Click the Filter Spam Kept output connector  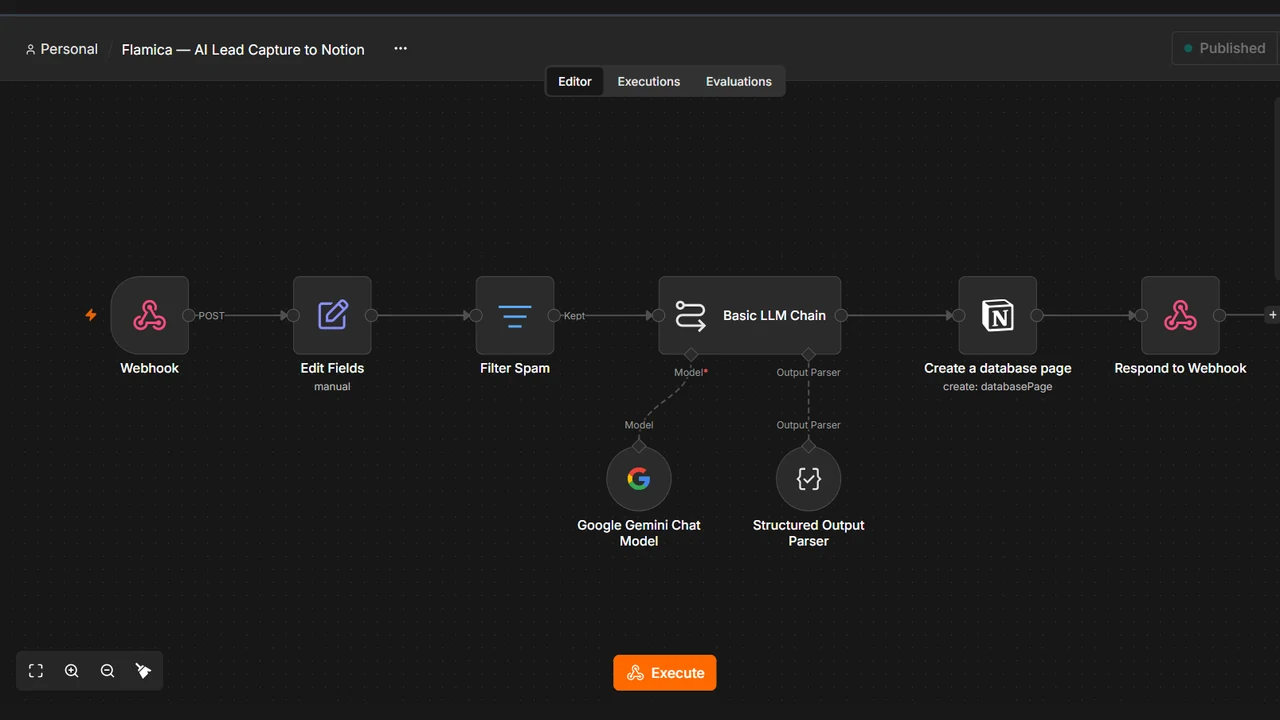(x=554, y=315)
